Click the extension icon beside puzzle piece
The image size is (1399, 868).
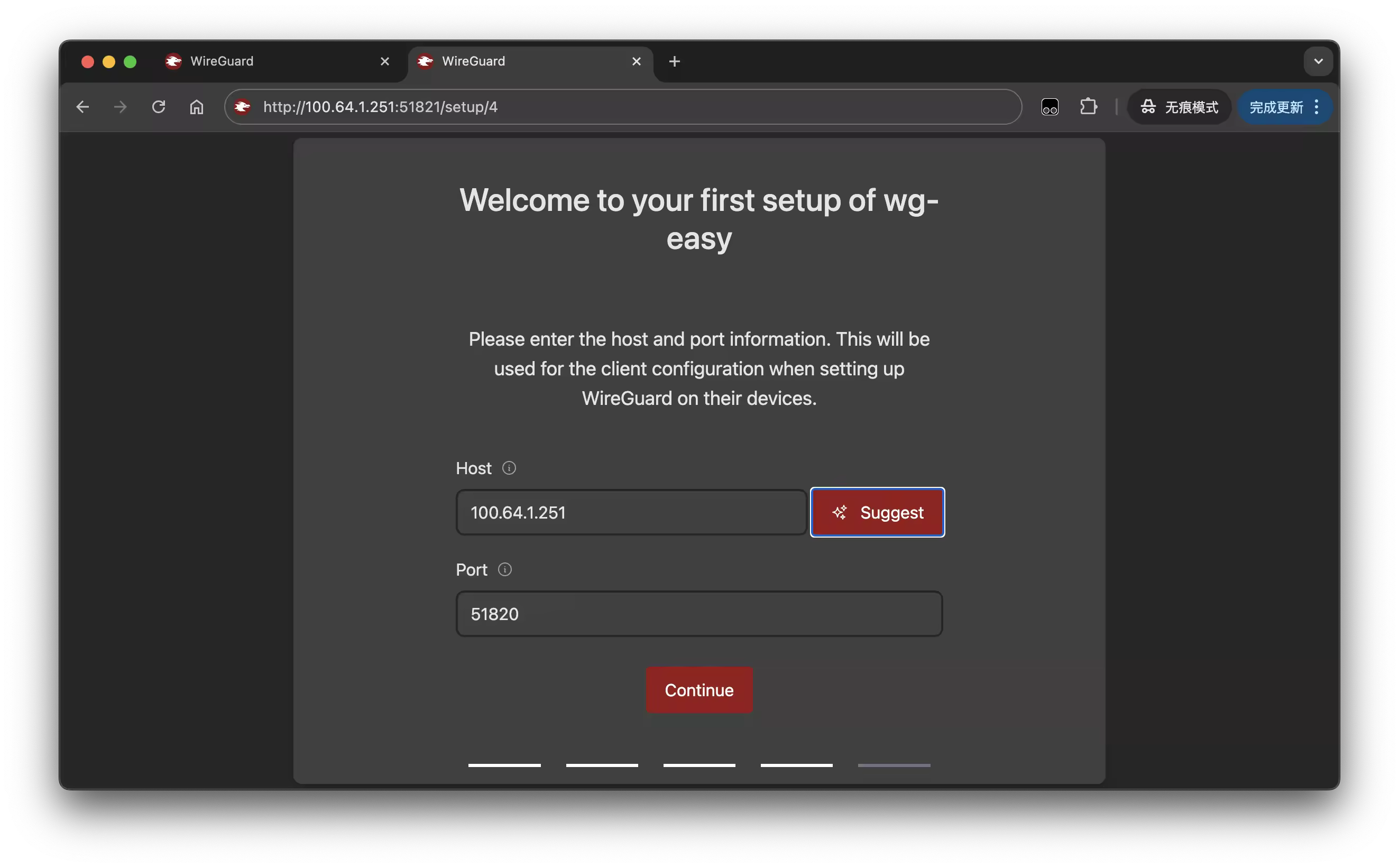coord(1050,107)
